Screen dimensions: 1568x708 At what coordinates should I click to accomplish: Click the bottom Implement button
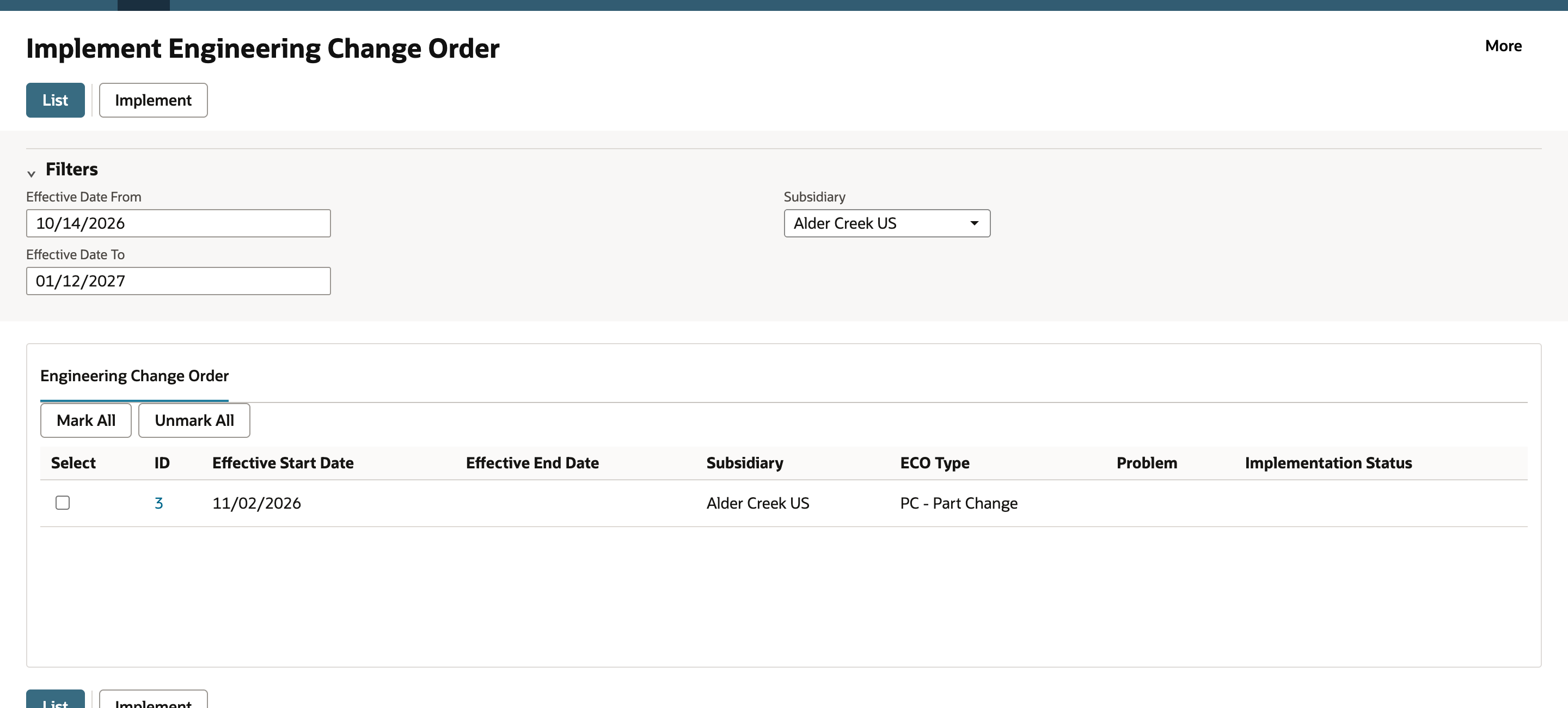(x=154, y=700)
